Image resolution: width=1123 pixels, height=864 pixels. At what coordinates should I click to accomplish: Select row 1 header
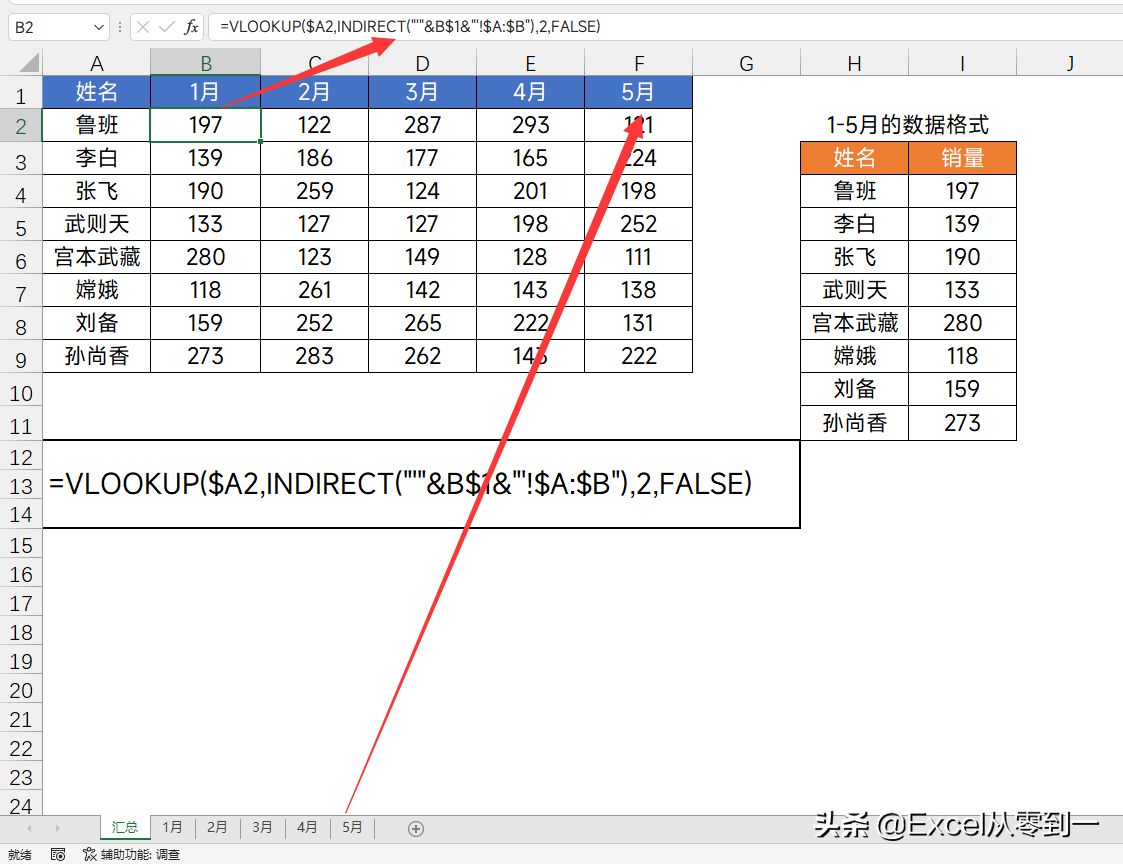pyautogui.click(x=21, y=94)
